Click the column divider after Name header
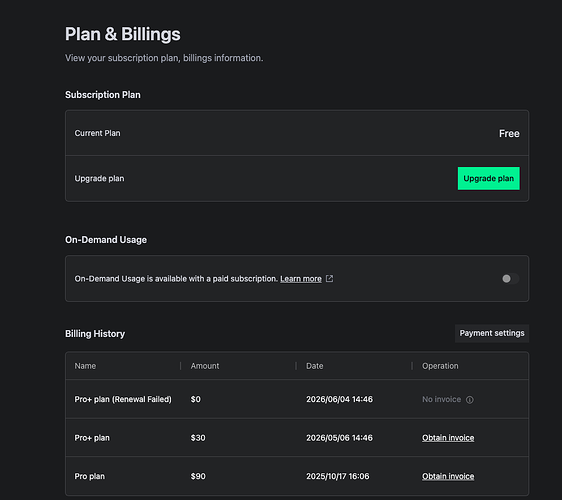 point(180,366)
